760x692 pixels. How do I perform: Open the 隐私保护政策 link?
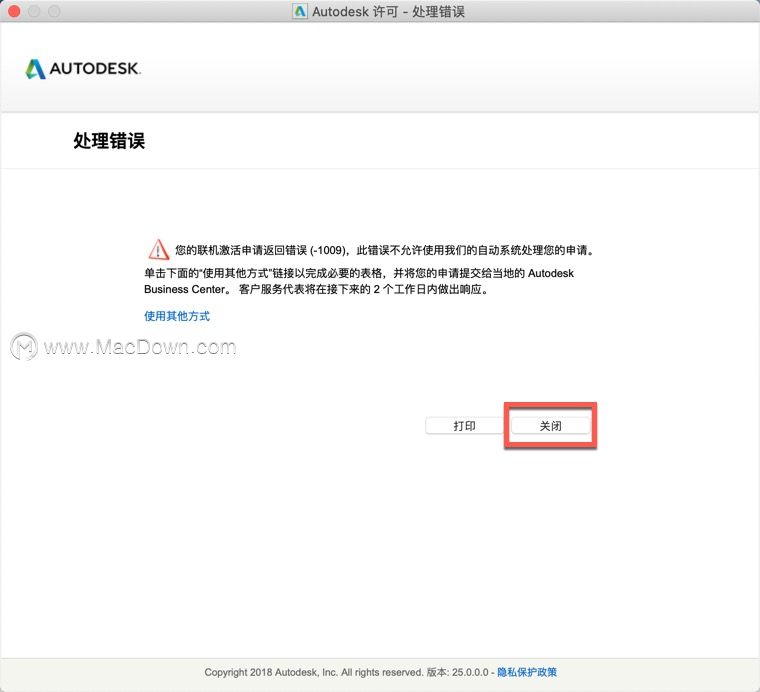pos(527,672)
